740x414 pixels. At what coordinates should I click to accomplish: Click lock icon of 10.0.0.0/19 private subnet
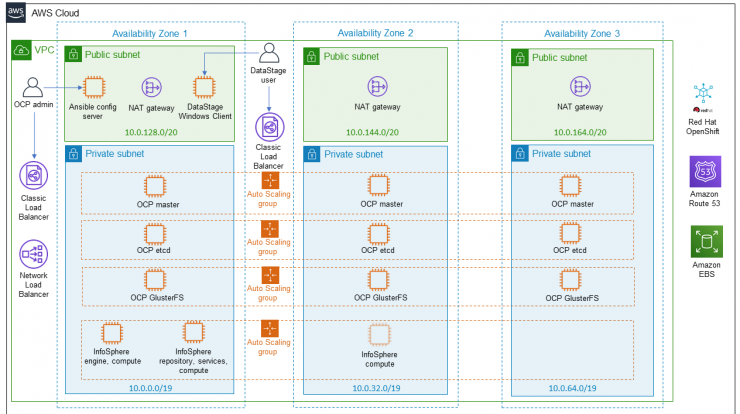tap(74, 154)
